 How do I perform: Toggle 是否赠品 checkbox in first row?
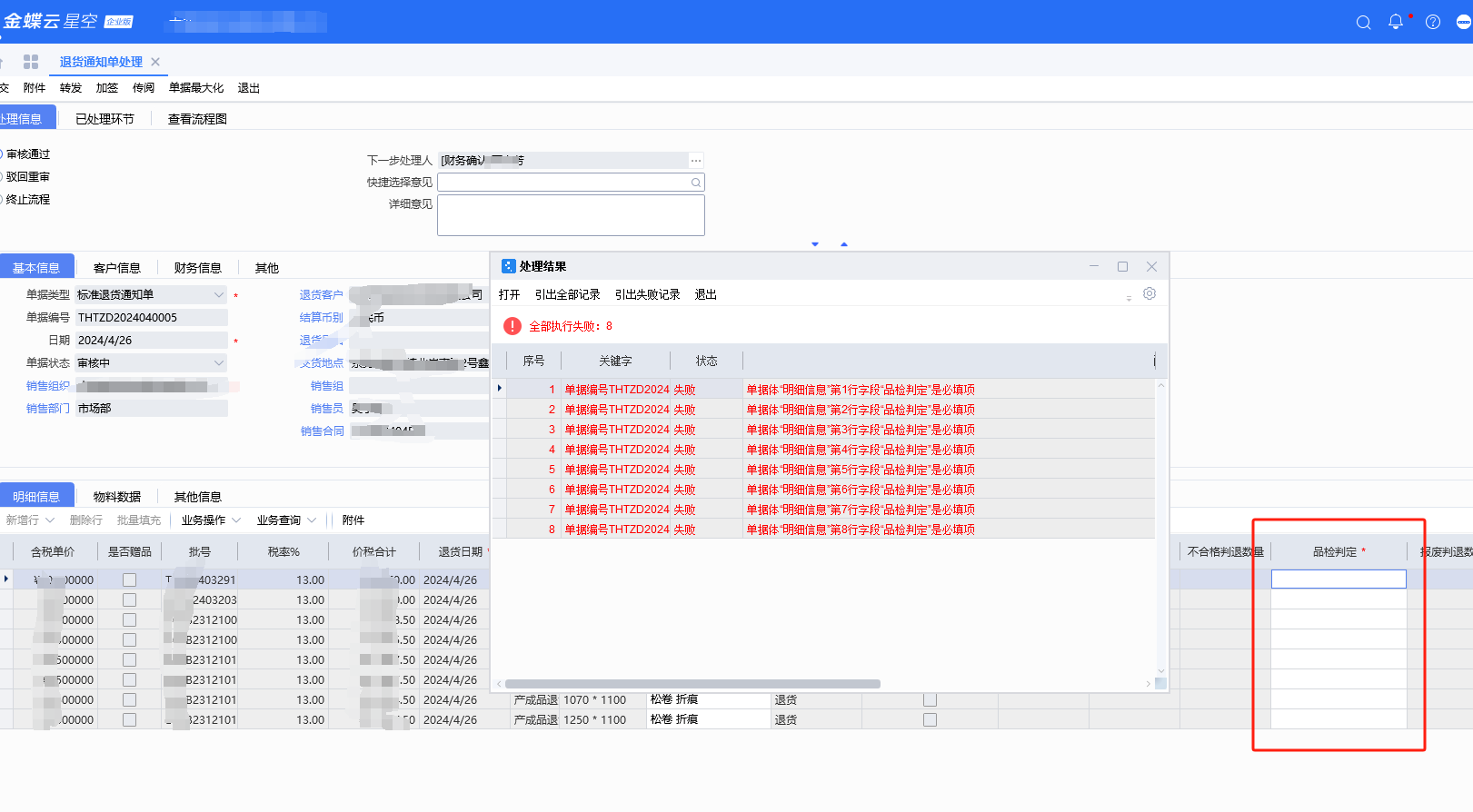coord(129,579)
